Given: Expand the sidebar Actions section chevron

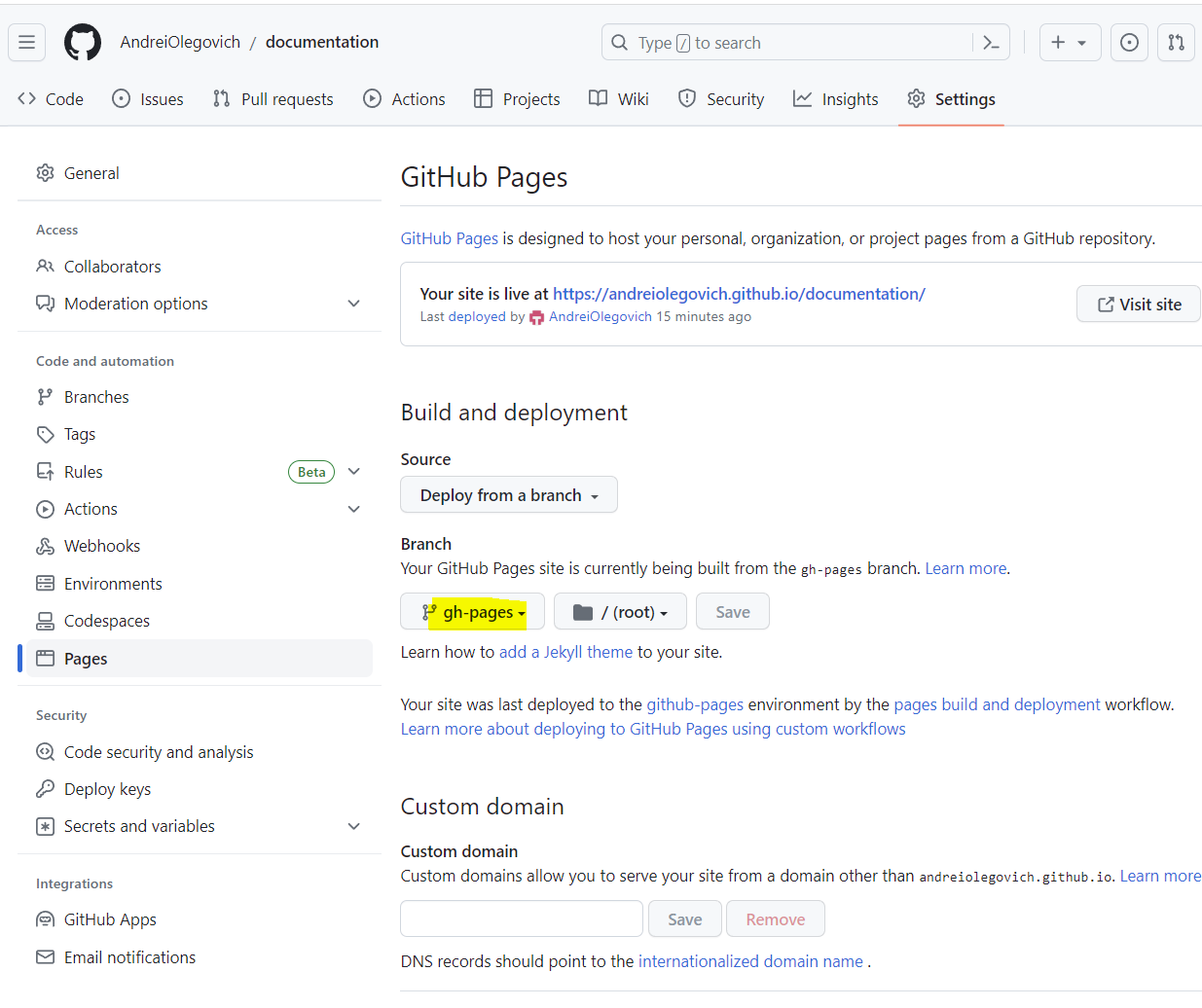Looking at the screenshot, I should tap(354, 509).
